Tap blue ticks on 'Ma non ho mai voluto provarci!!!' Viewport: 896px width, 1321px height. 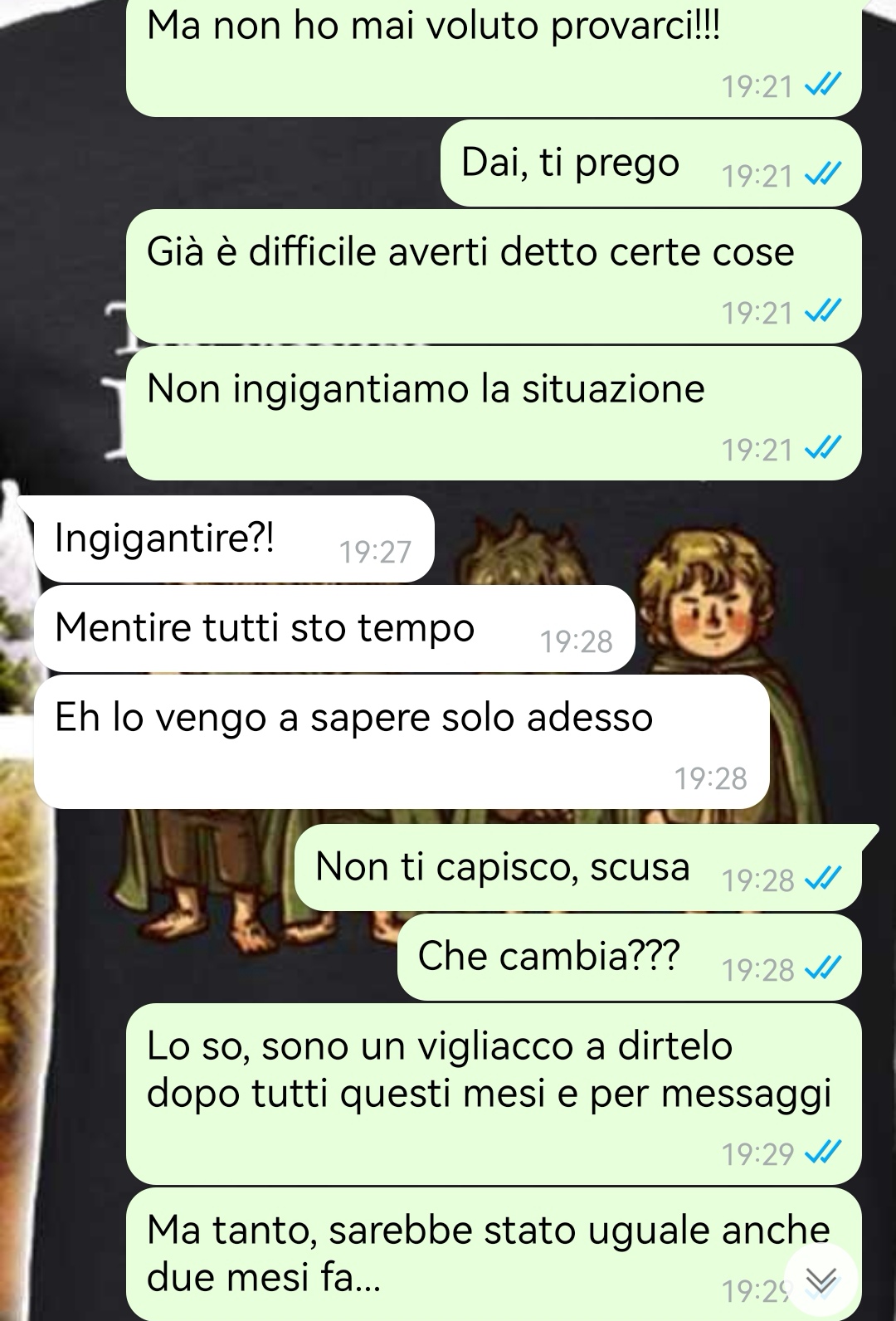point(824,85)
